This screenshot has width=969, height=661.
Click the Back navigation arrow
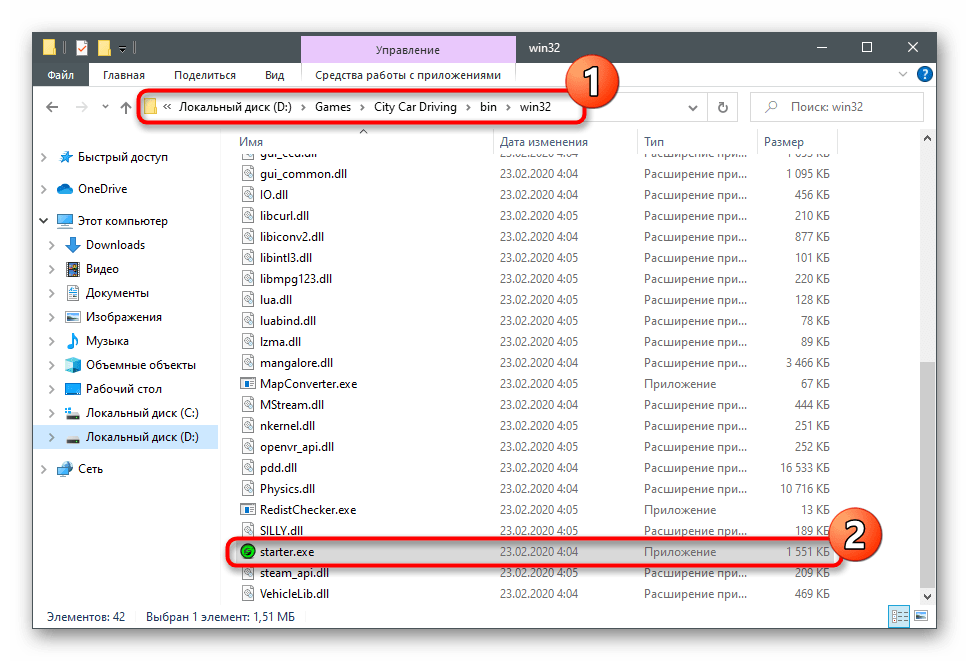click(50, 107)
